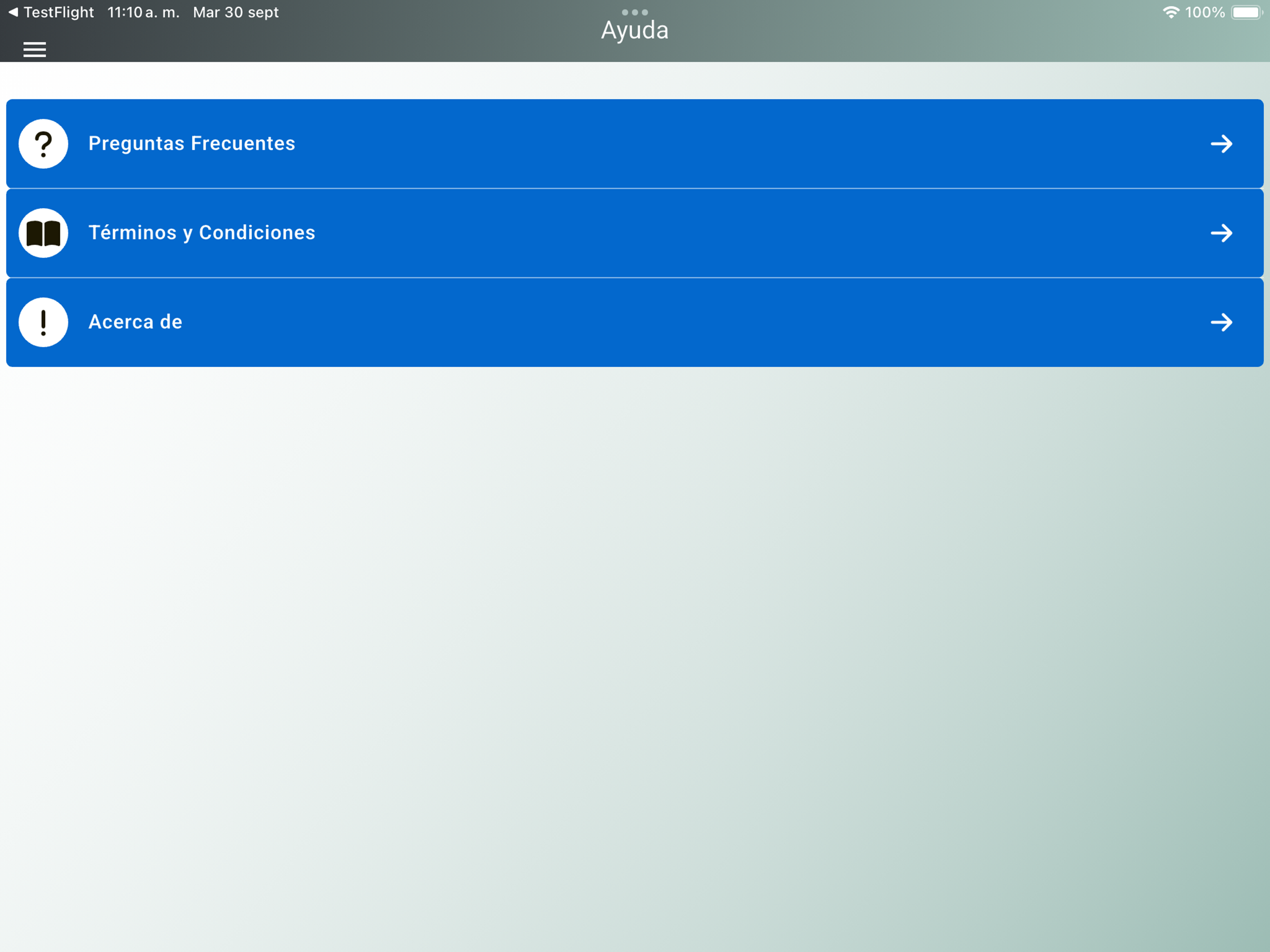Click the arrow in the Acerca de row
Image resolution: width=1270 pixels, height=952 pixels.
[x=1222, y=322]
